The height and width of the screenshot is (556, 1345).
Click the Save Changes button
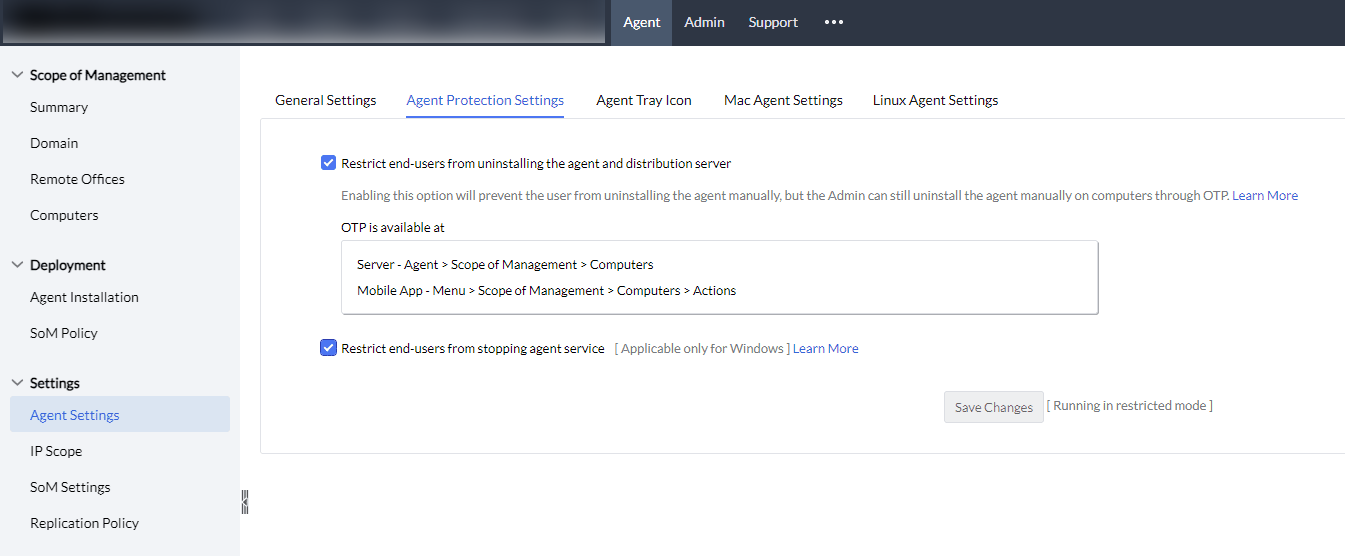click(x=993, y=407)
